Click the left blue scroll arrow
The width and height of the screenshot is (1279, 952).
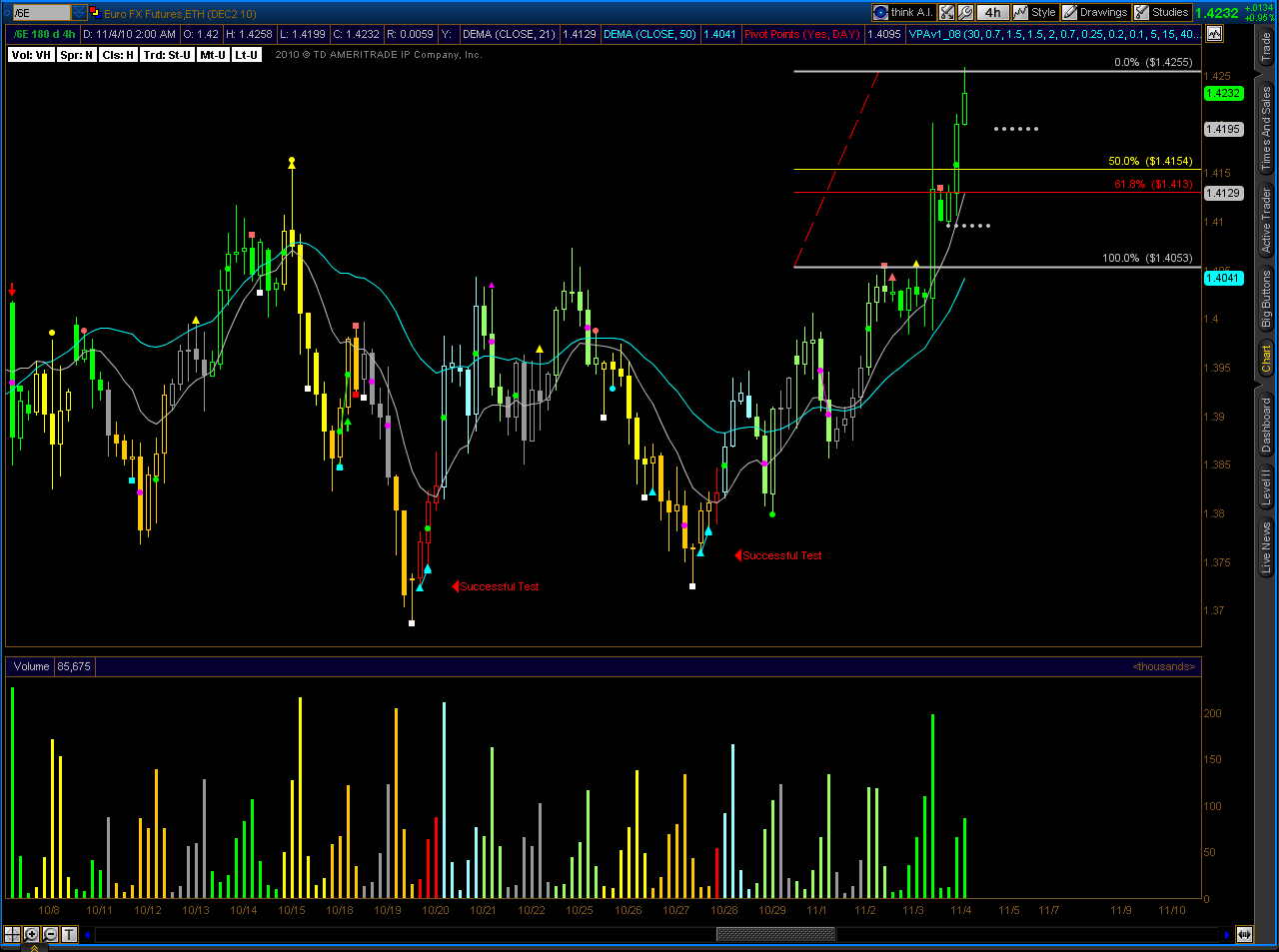point(88,935)
